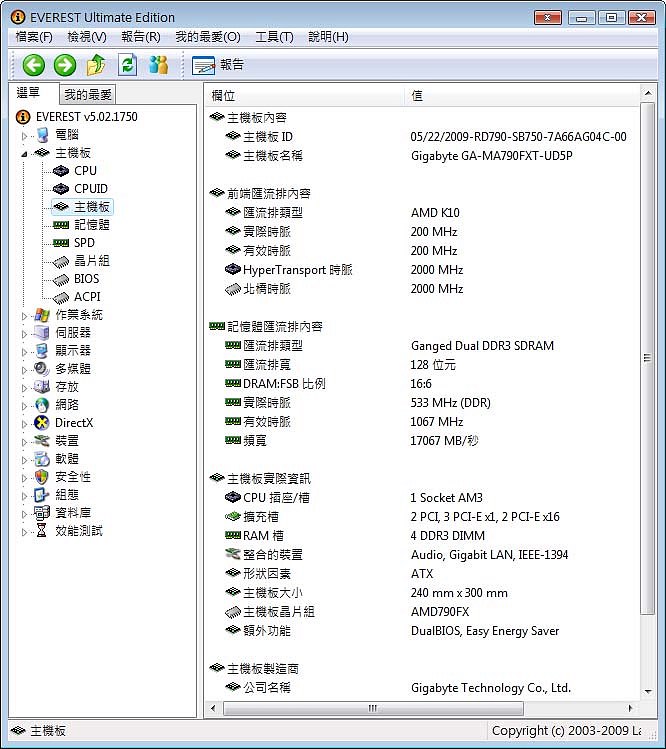
Task: Expand the 多媒體 tree node
Action: tap(24, 370)
